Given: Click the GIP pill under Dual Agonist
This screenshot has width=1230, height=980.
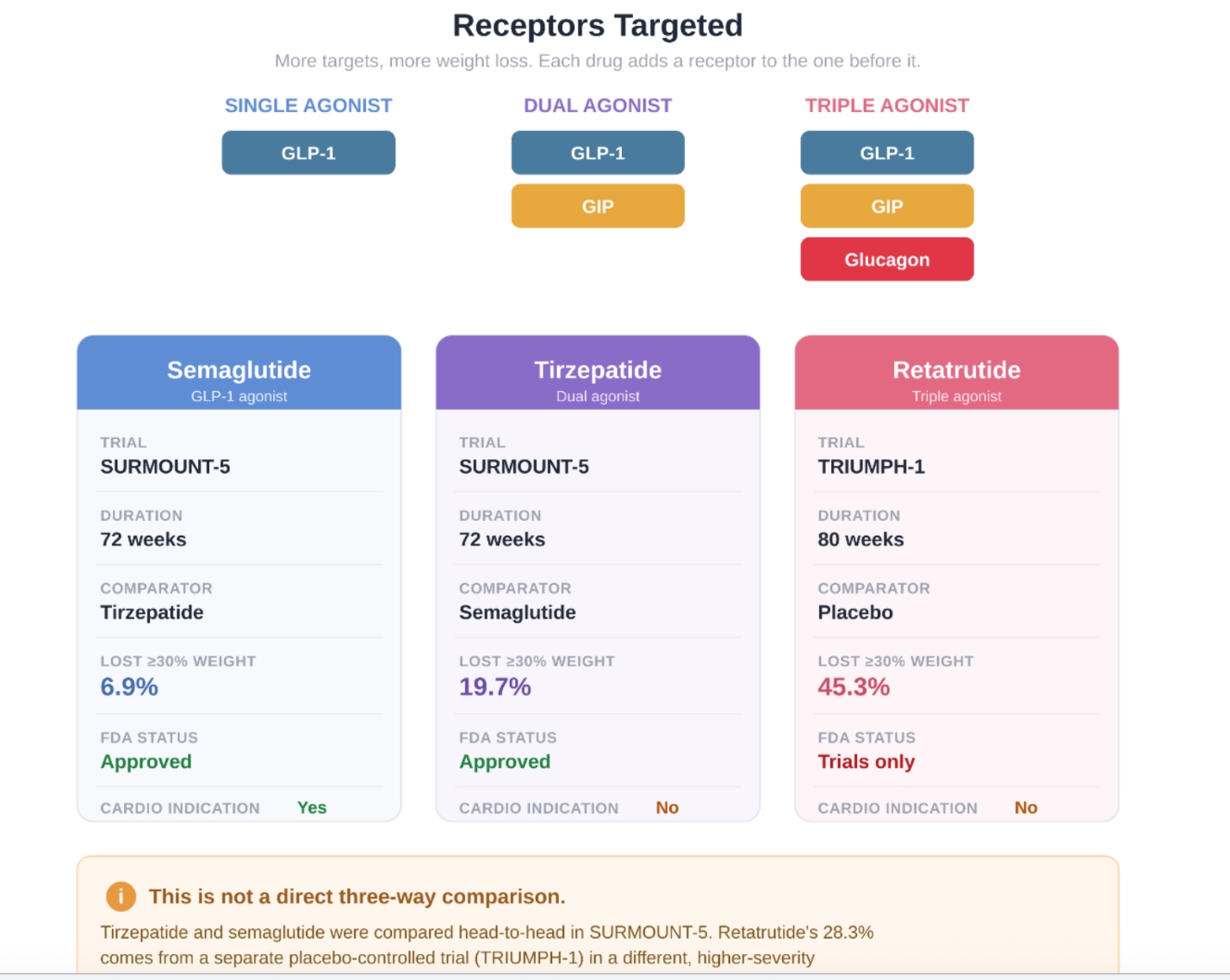Looking at the screenshot, I should (598, 206).
